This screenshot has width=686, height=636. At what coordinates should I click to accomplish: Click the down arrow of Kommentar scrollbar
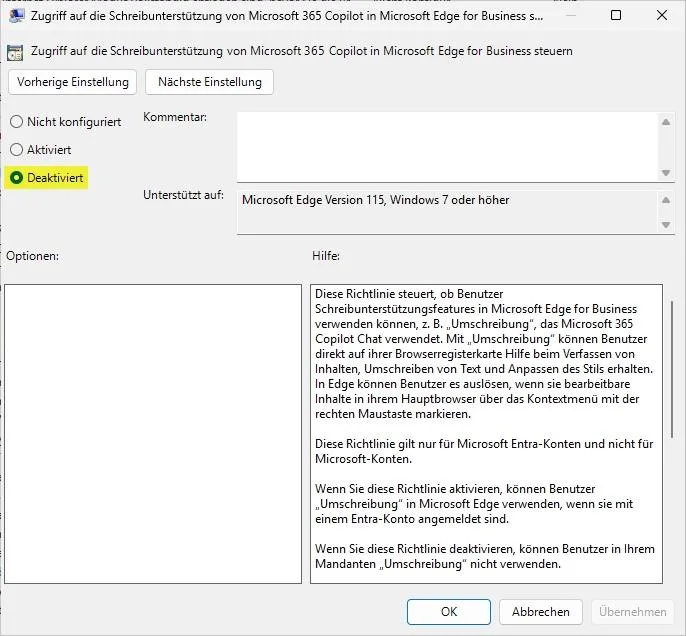pyautogui.click(x=666, y=172)
